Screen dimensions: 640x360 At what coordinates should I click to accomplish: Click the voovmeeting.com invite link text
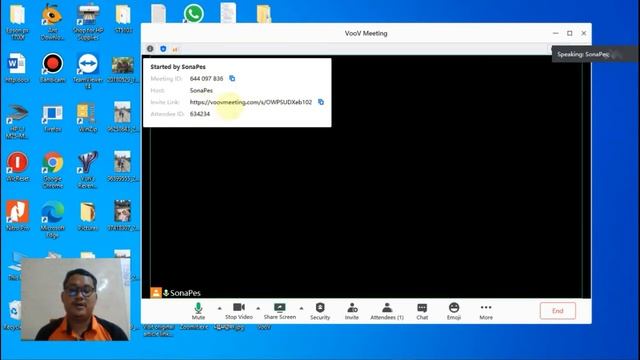[x=251, y=102]
